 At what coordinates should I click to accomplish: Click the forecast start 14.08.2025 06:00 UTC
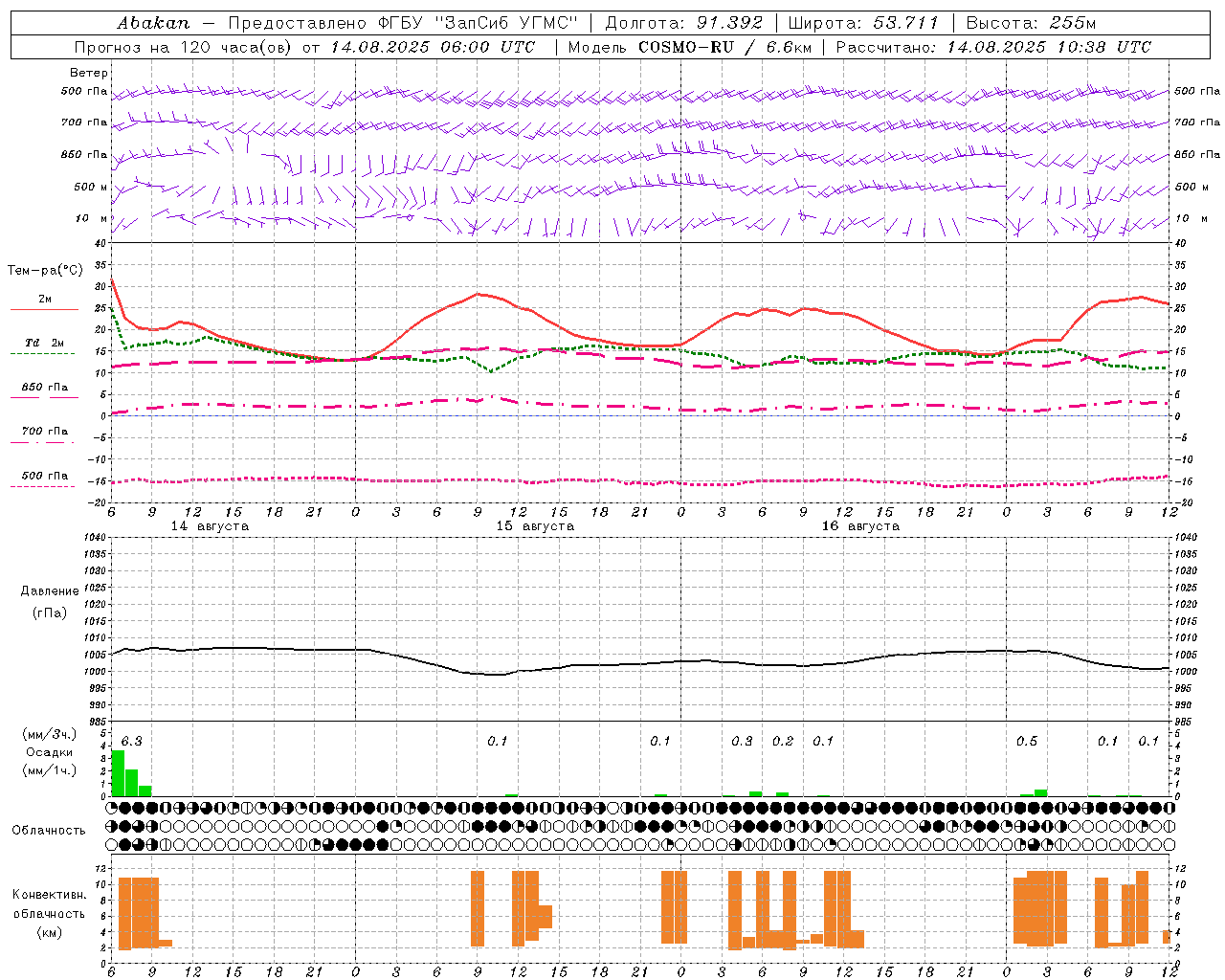coord(434,47)
